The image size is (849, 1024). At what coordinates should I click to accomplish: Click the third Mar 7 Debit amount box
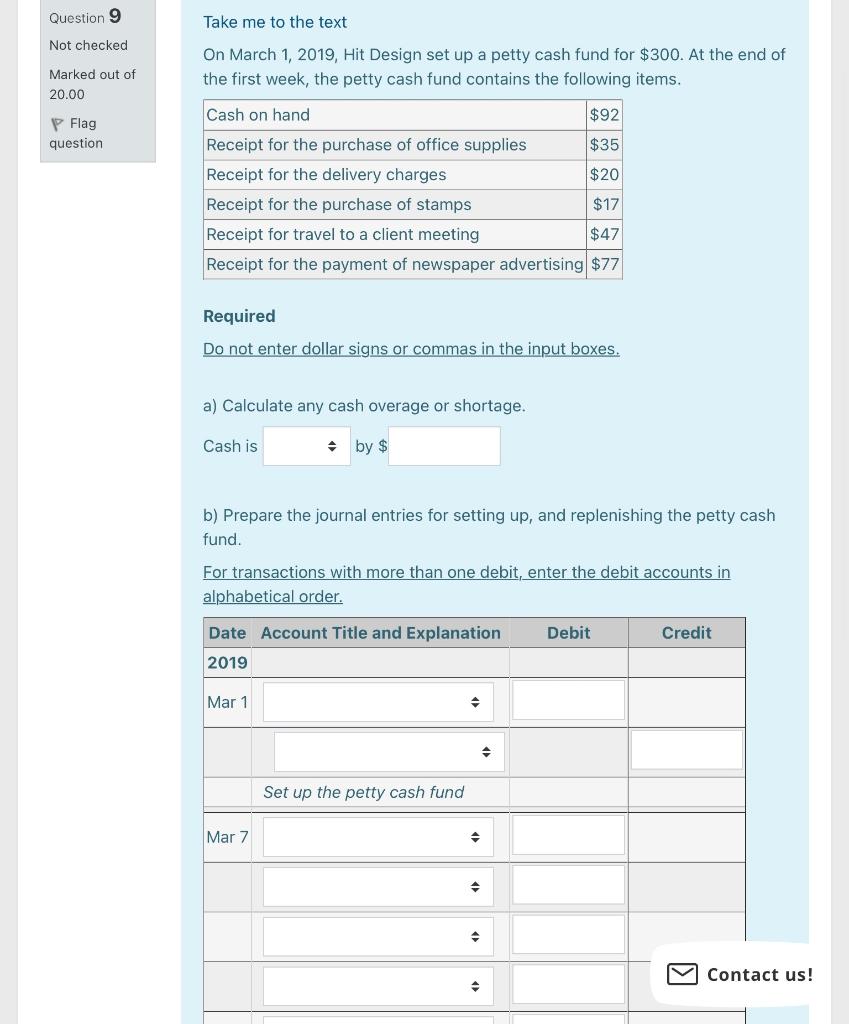[567, 933]
